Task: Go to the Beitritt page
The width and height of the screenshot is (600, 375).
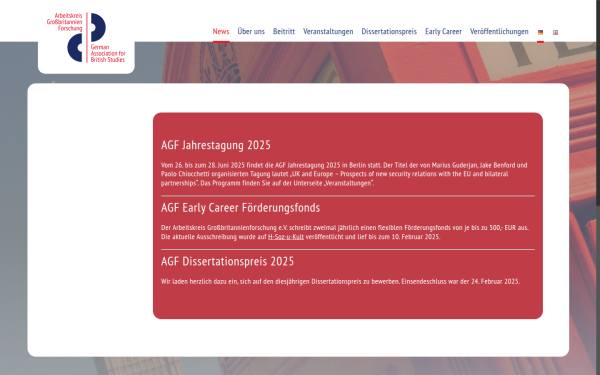Action: coord(284,31)
